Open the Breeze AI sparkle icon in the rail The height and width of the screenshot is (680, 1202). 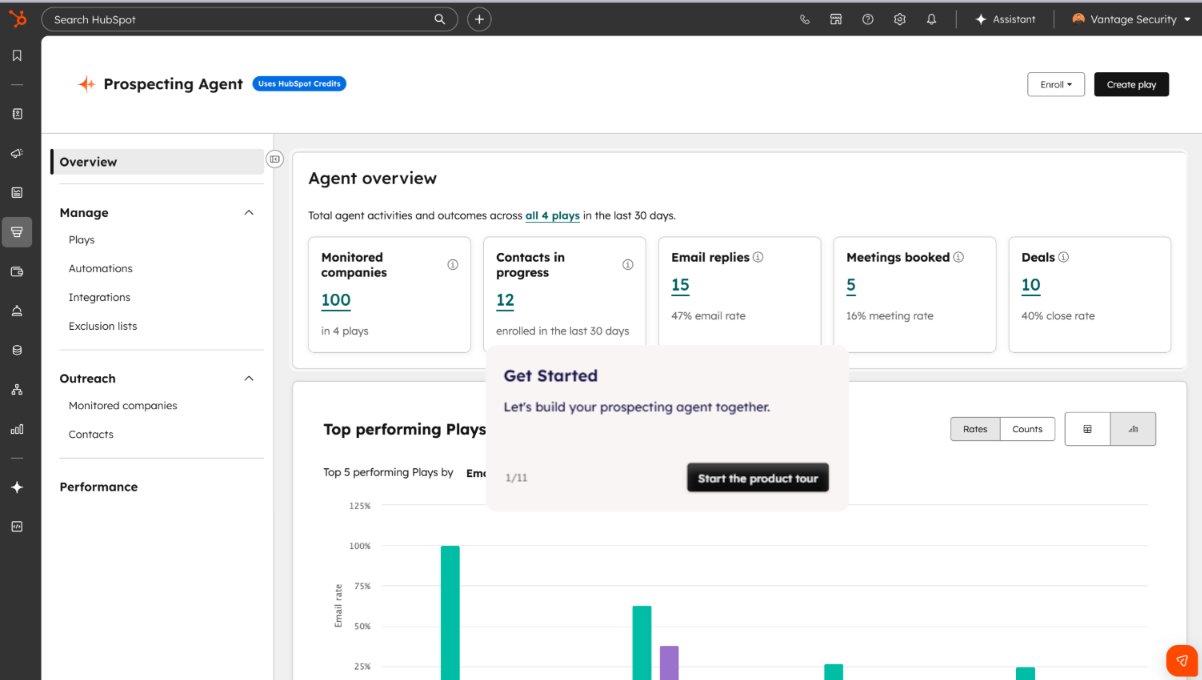pyautogui.click(x=17, y=487)
